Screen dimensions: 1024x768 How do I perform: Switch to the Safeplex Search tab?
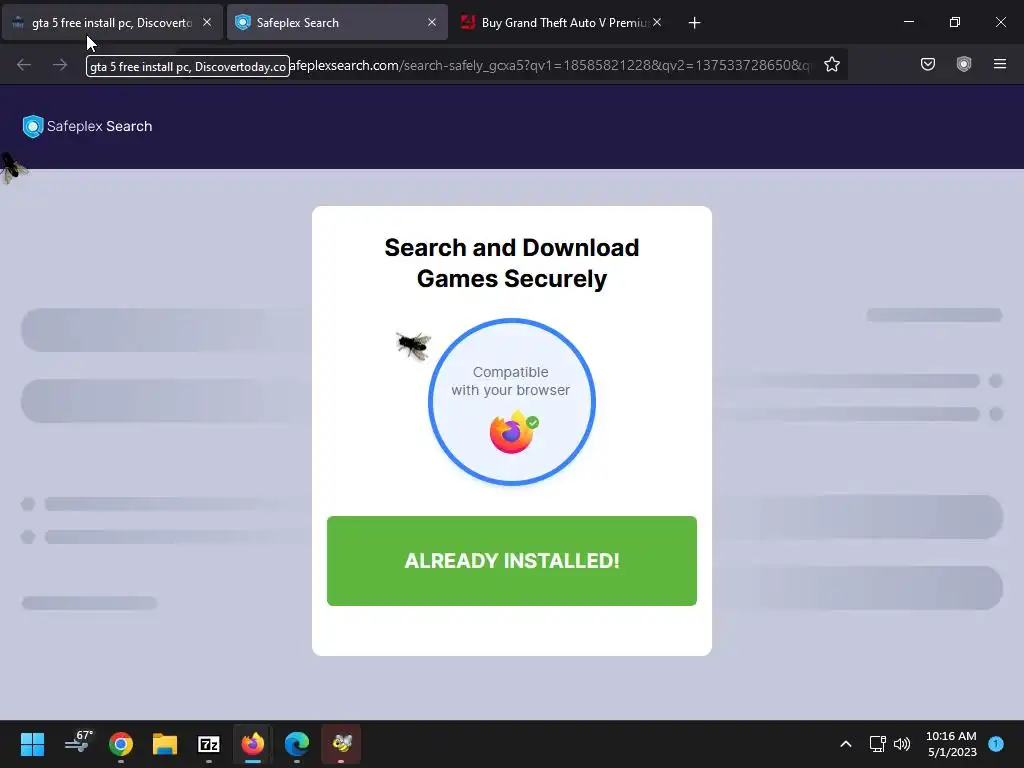coord(336,23)
